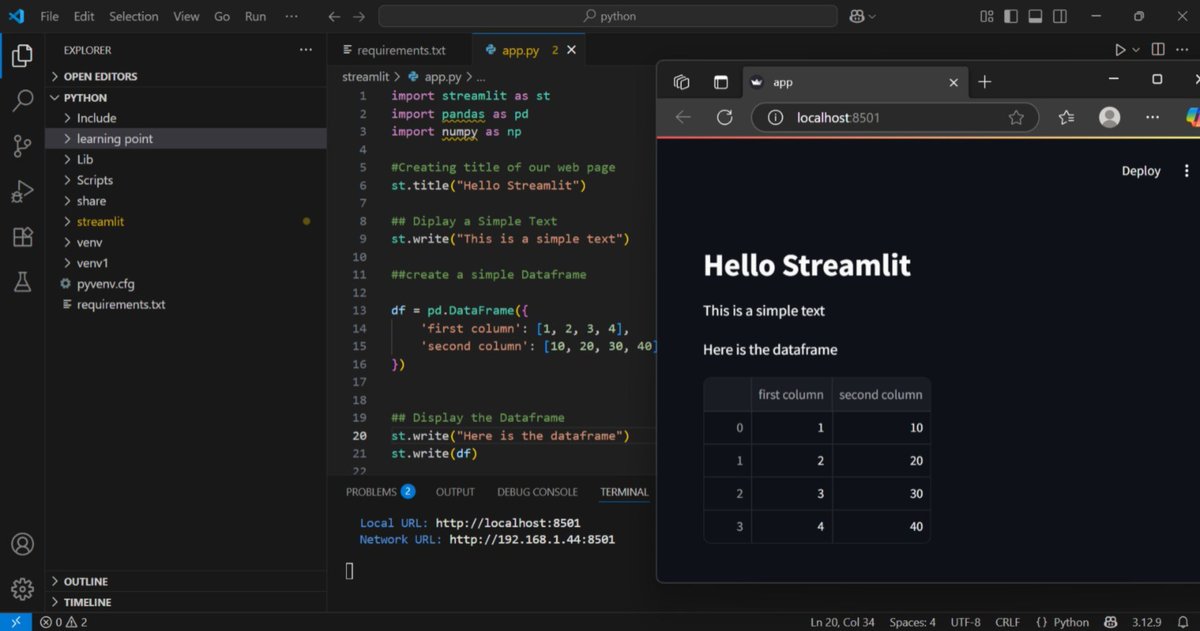1200x631 pixels.
Task: Click the Streamlit Deploy button
Action: 1141,171
